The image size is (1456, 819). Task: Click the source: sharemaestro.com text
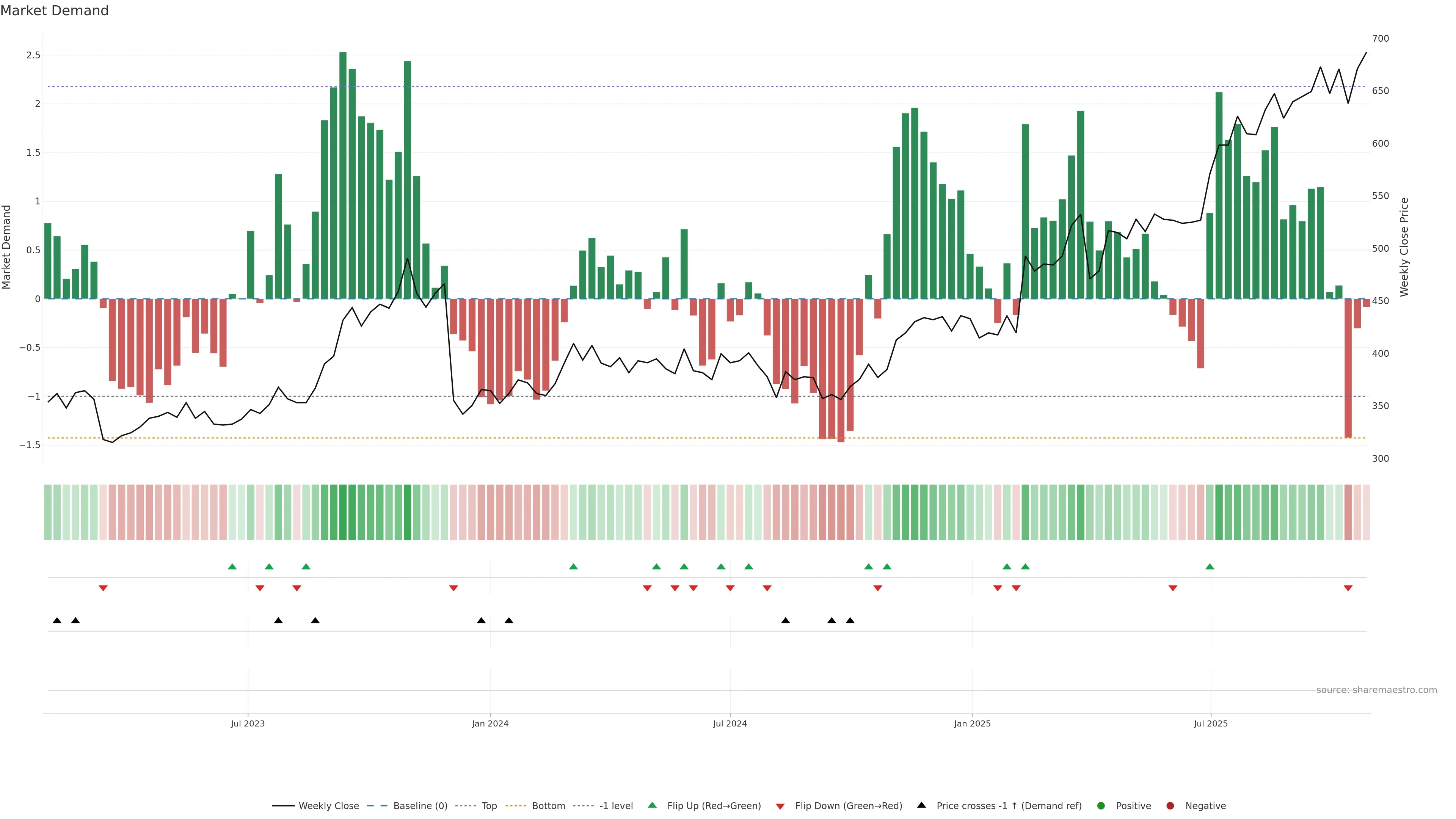(1376, 690)
